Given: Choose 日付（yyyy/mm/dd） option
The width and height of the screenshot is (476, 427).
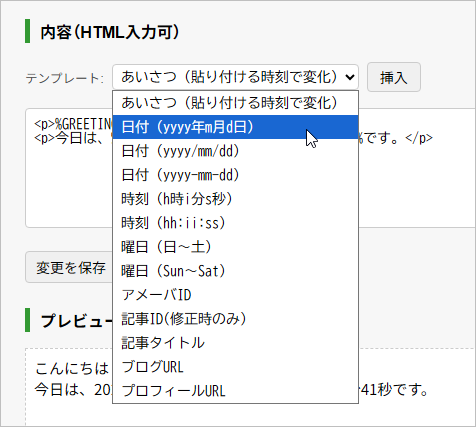Looking at the screenshot, I should tap(235, 151).
